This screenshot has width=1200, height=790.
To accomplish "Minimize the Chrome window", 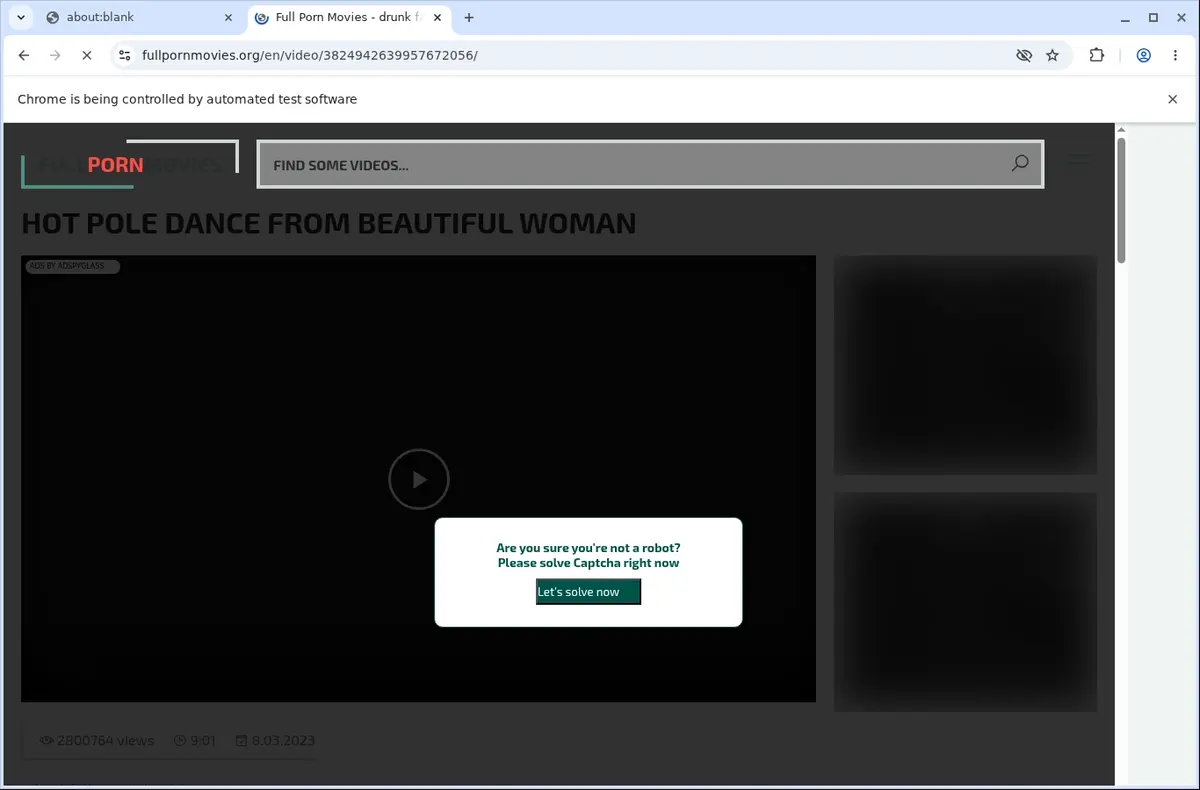I will click(x=1127, y=17).
